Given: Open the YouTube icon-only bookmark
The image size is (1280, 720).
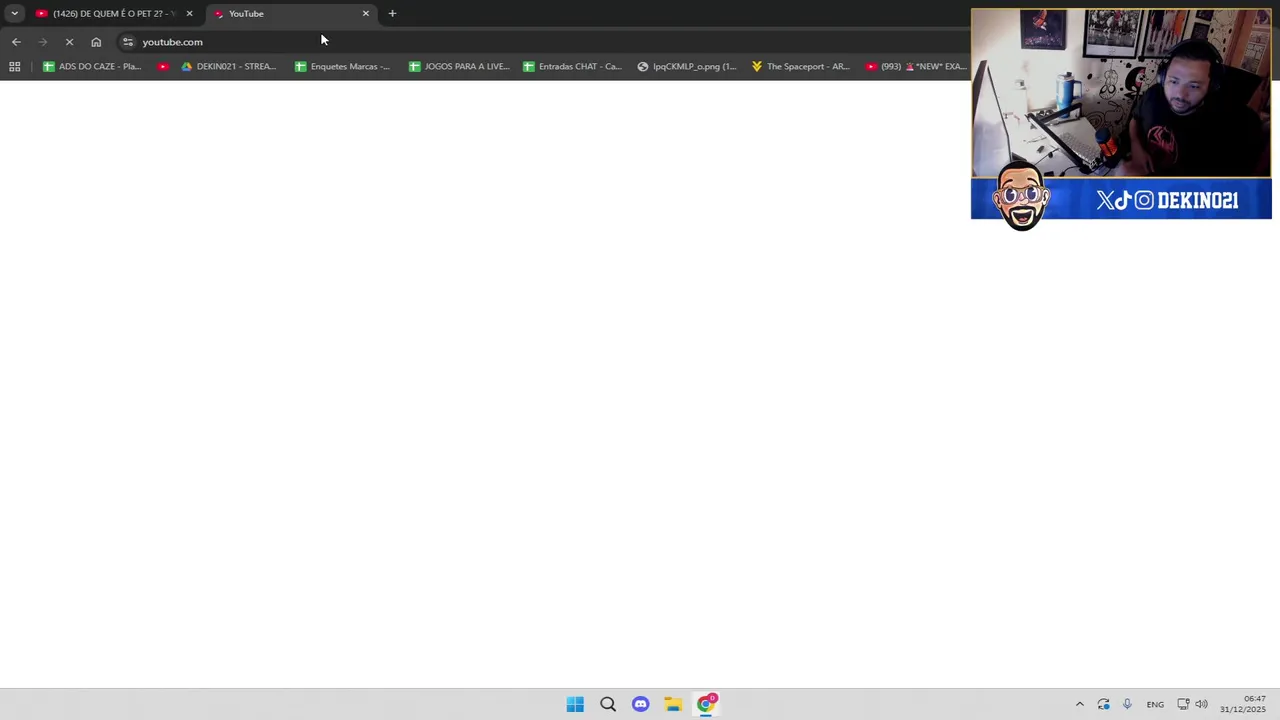Looking at the screenshot, I should (163, 67).
